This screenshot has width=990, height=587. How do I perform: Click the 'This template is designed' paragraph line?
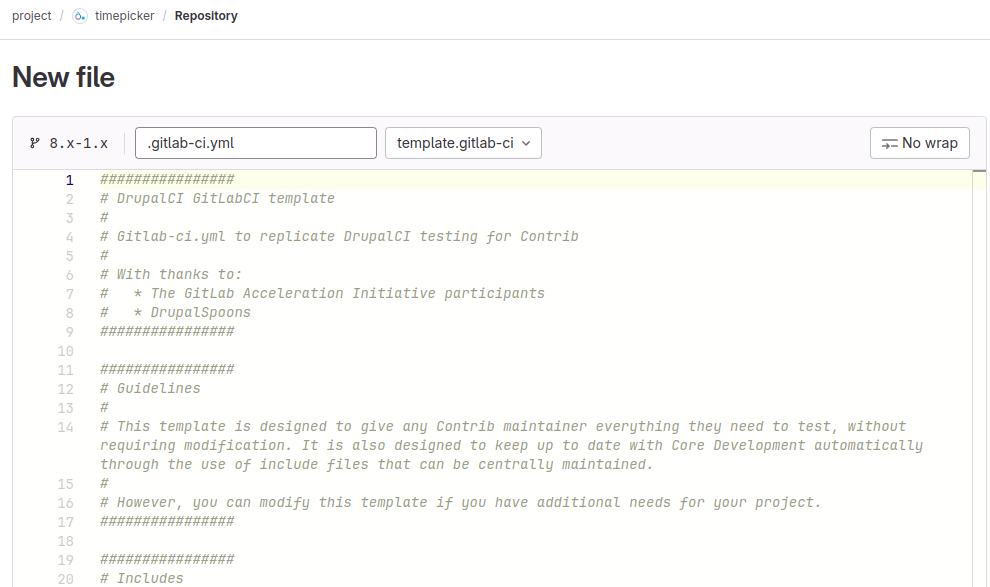(511, 446)
